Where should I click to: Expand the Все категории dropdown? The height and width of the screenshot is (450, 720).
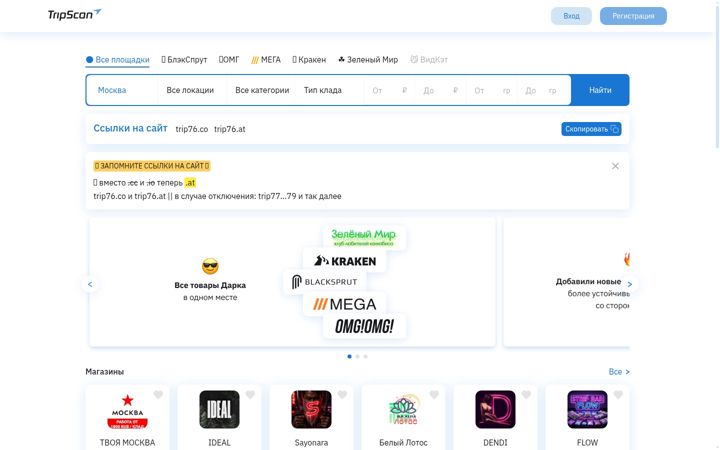point(262,90)
